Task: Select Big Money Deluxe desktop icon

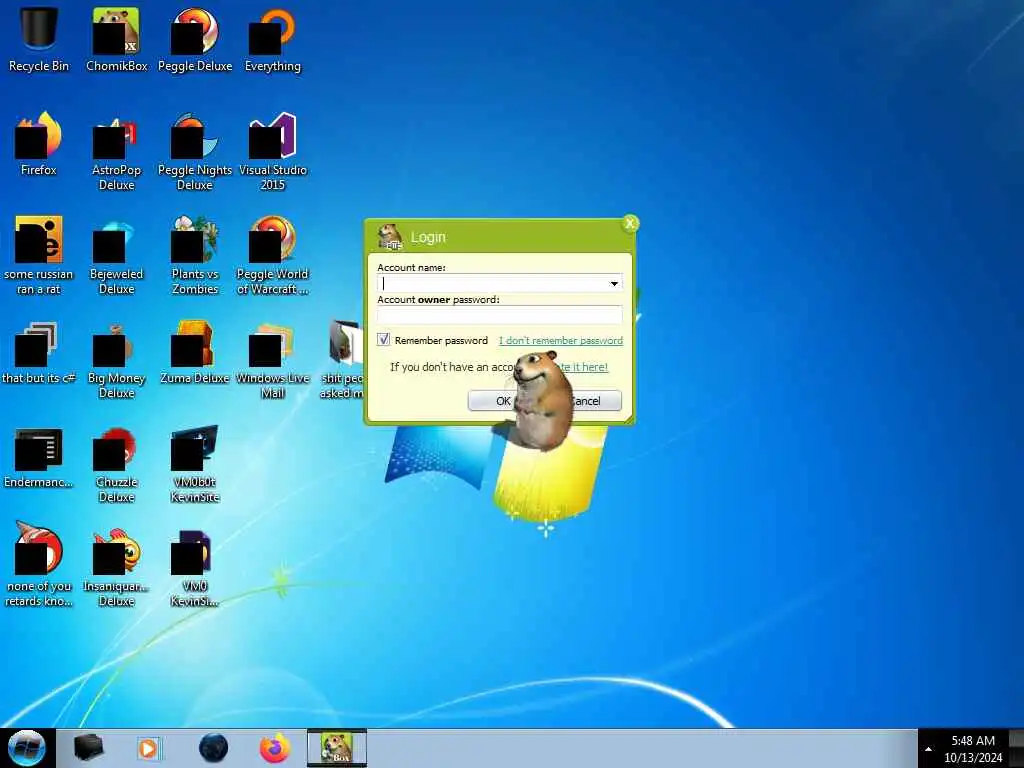Action: [116, 360]
